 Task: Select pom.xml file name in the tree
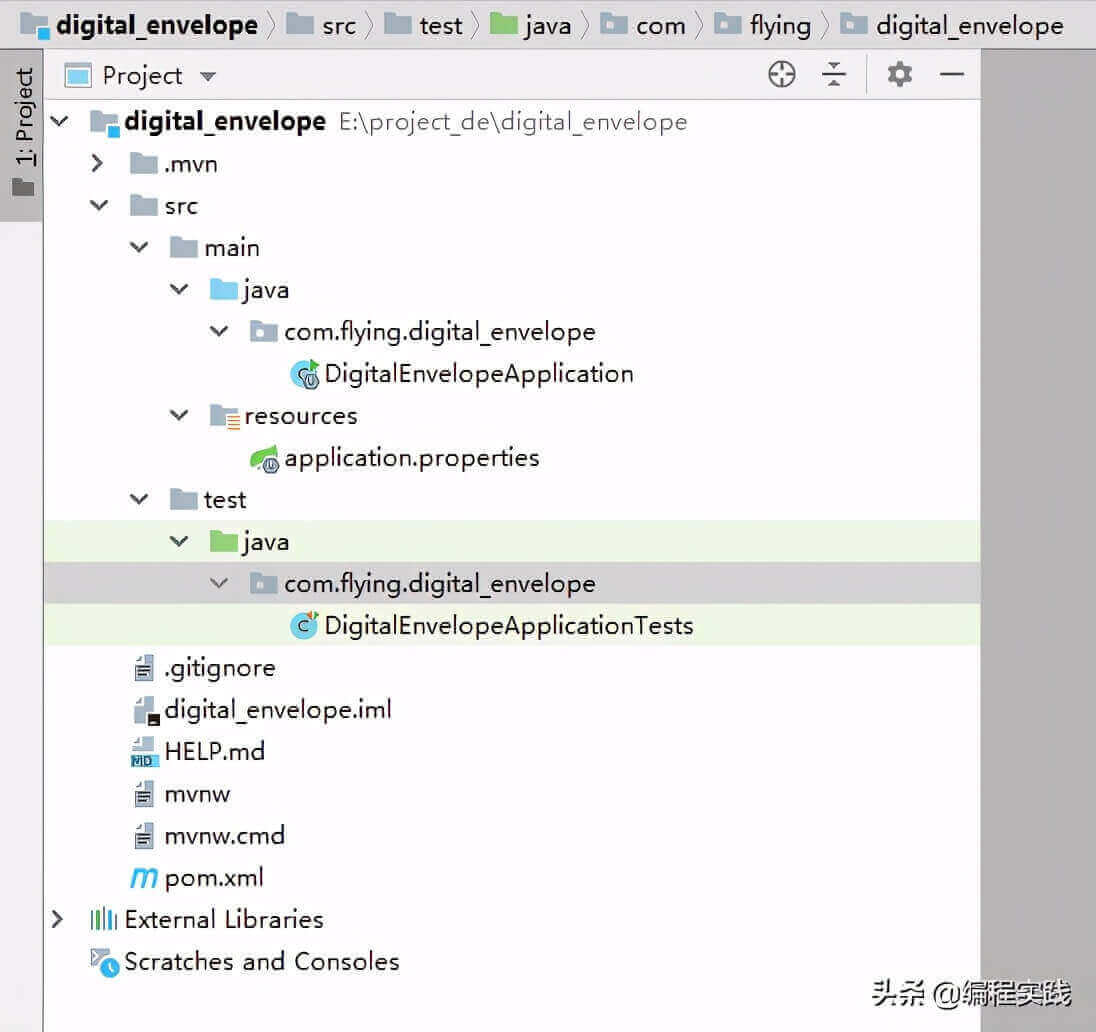tap(214, 878)
